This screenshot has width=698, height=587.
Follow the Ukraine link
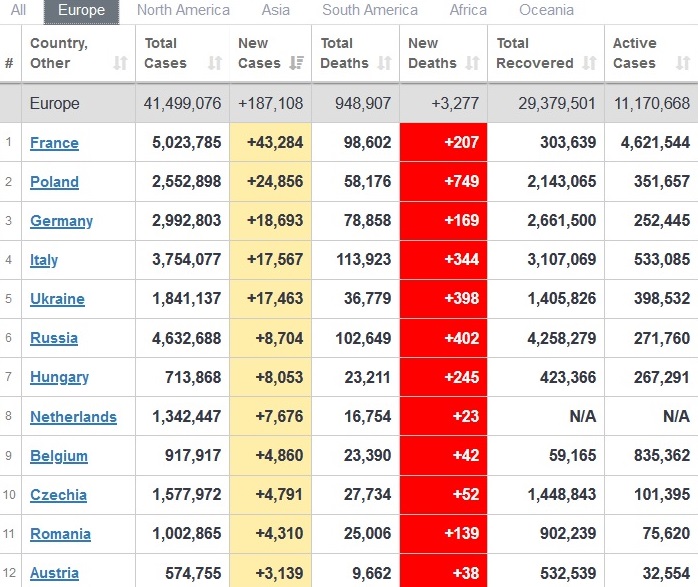[57, 299]
